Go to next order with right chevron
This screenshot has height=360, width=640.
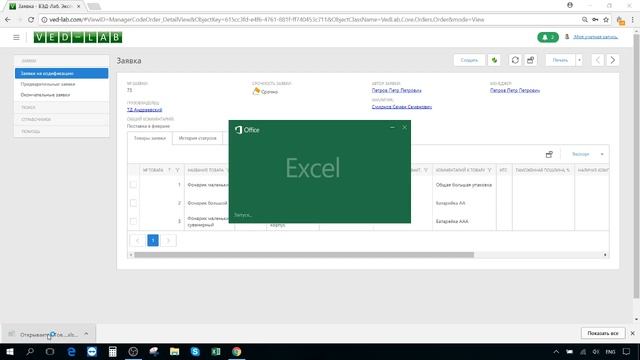click(613, 60)
